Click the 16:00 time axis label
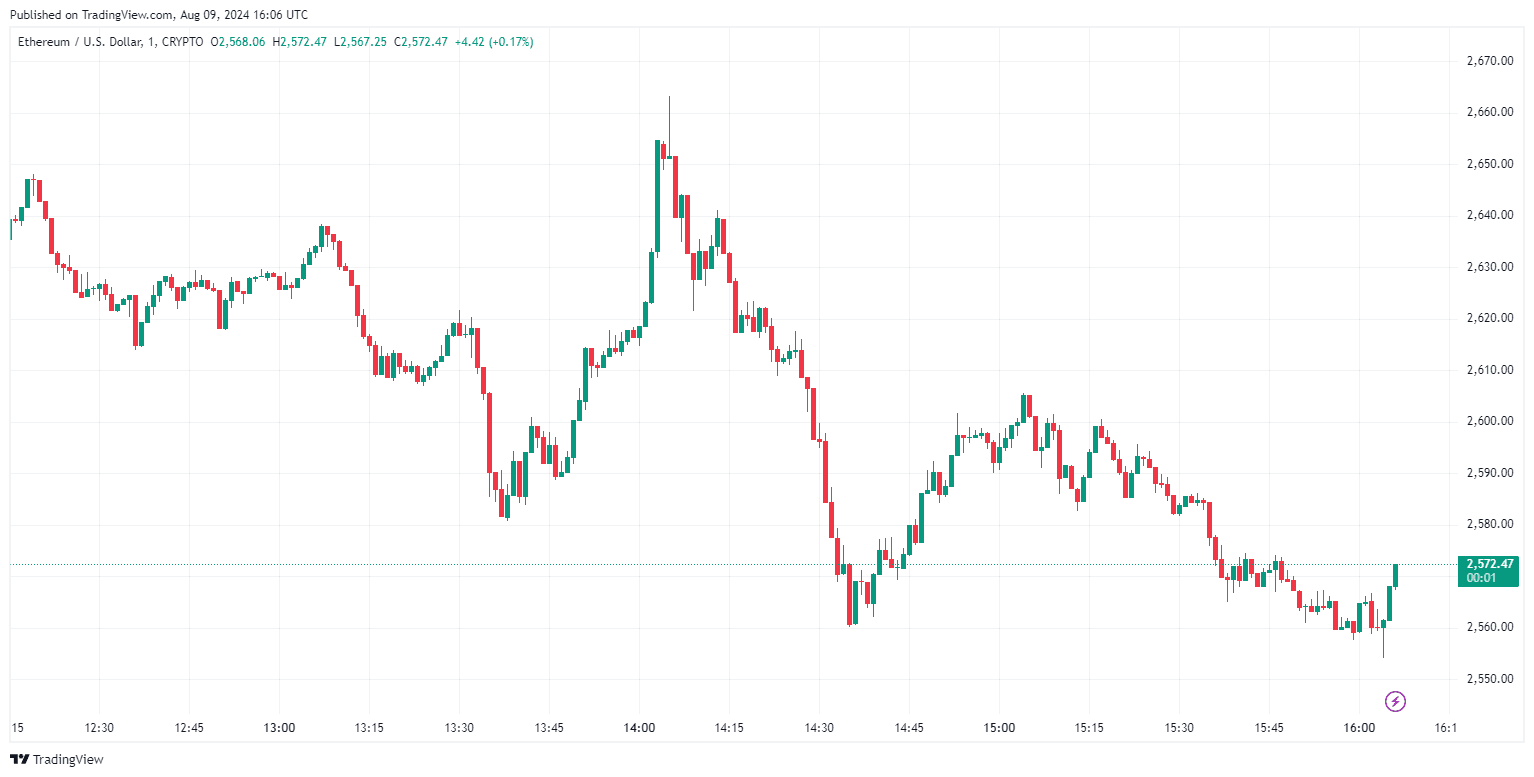Viewport: 1534px width, 777px height. pos(1359,728)
